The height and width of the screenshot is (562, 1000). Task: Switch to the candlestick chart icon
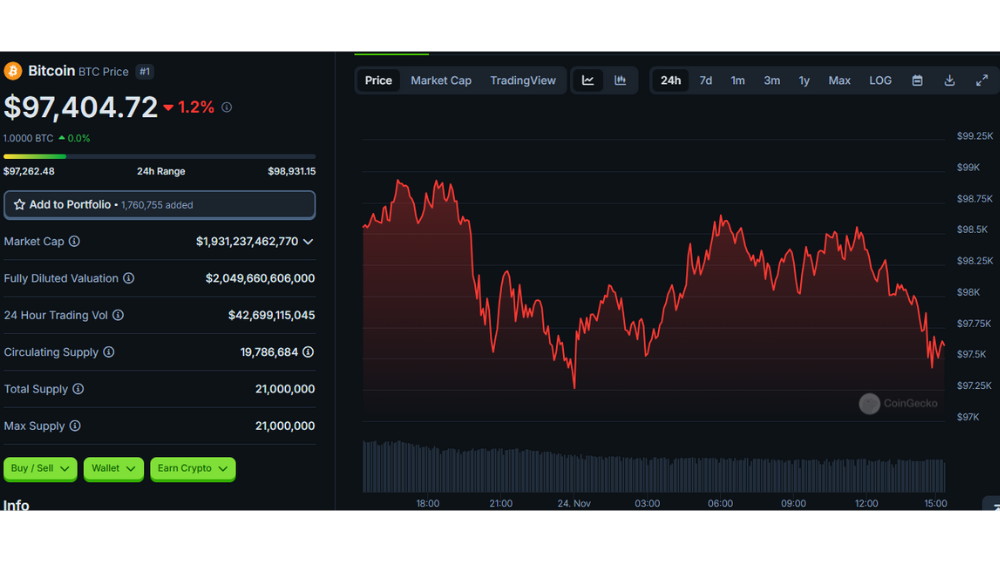coord(620,80)
